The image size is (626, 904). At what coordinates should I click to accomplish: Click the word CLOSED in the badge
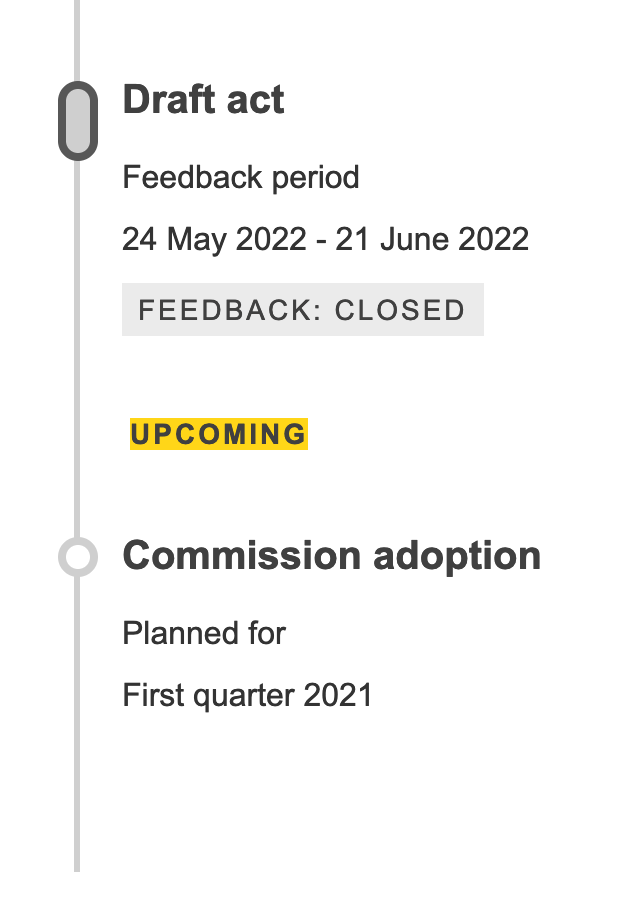(400, 310)
